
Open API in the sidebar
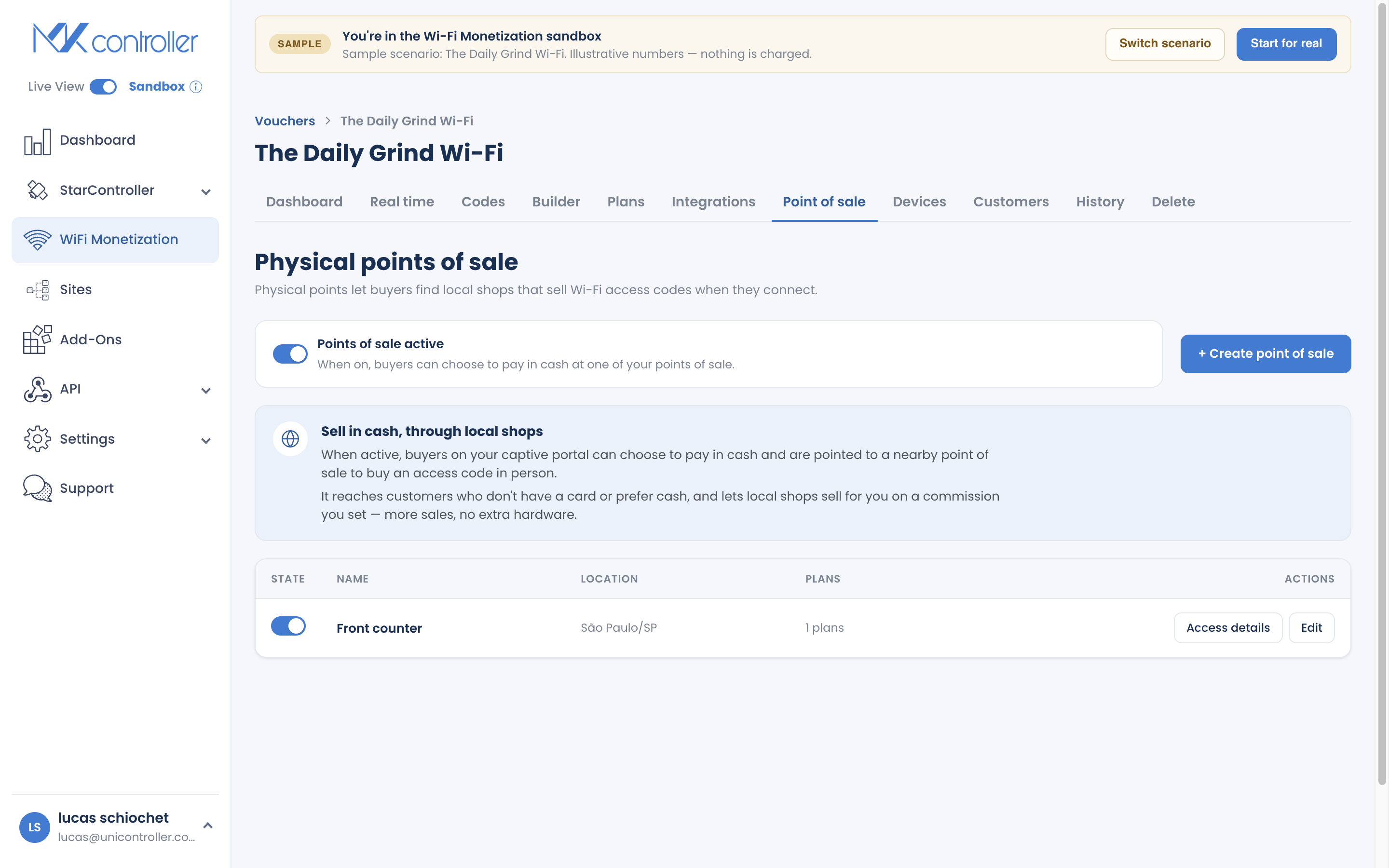[115, 389]
